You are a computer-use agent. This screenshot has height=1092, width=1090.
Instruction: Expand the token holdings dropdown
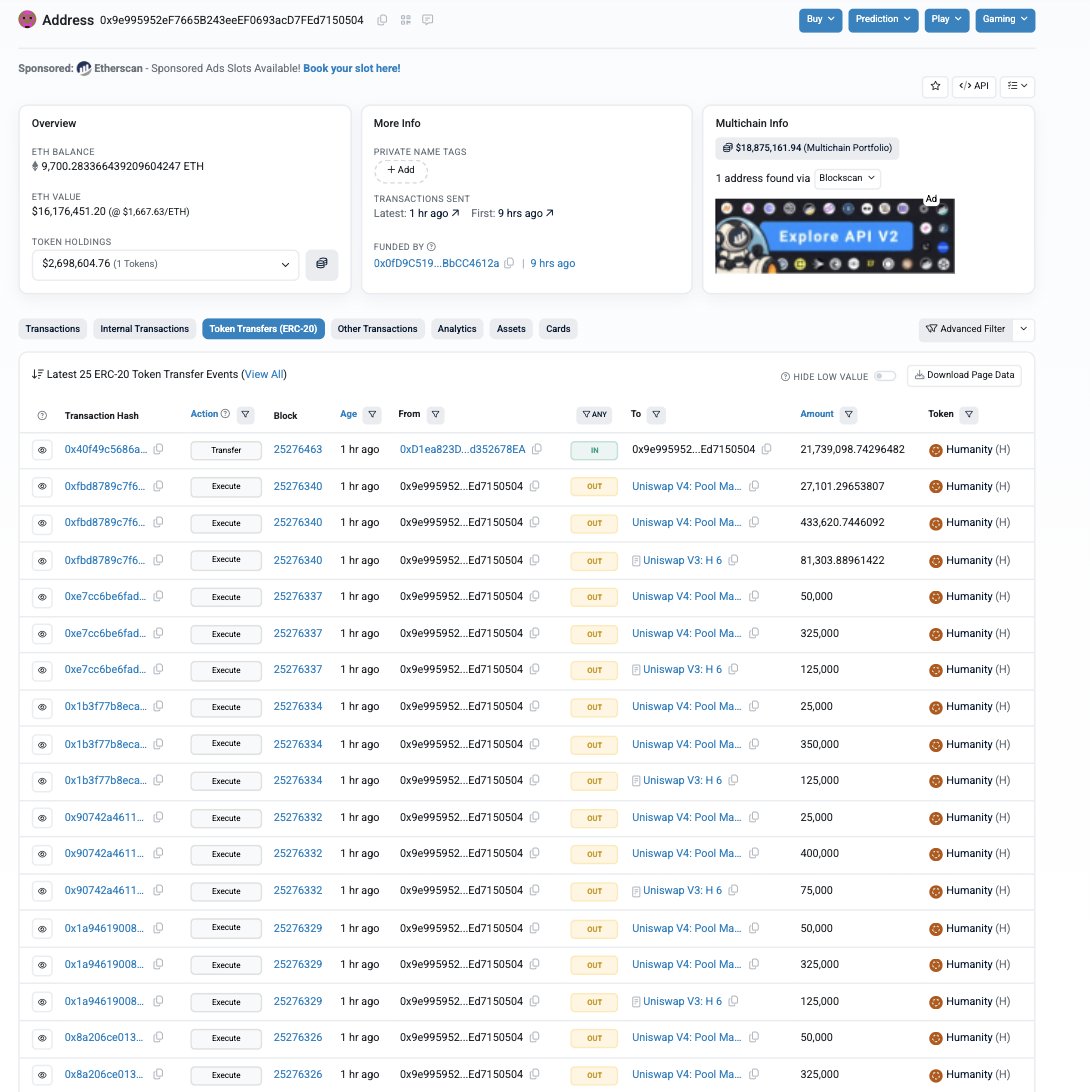tap(166, 264)
